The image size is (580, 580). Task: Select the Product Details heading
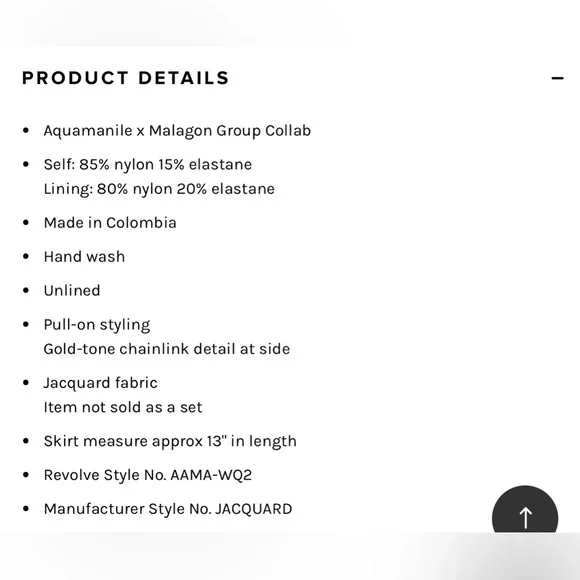point(126,78)
